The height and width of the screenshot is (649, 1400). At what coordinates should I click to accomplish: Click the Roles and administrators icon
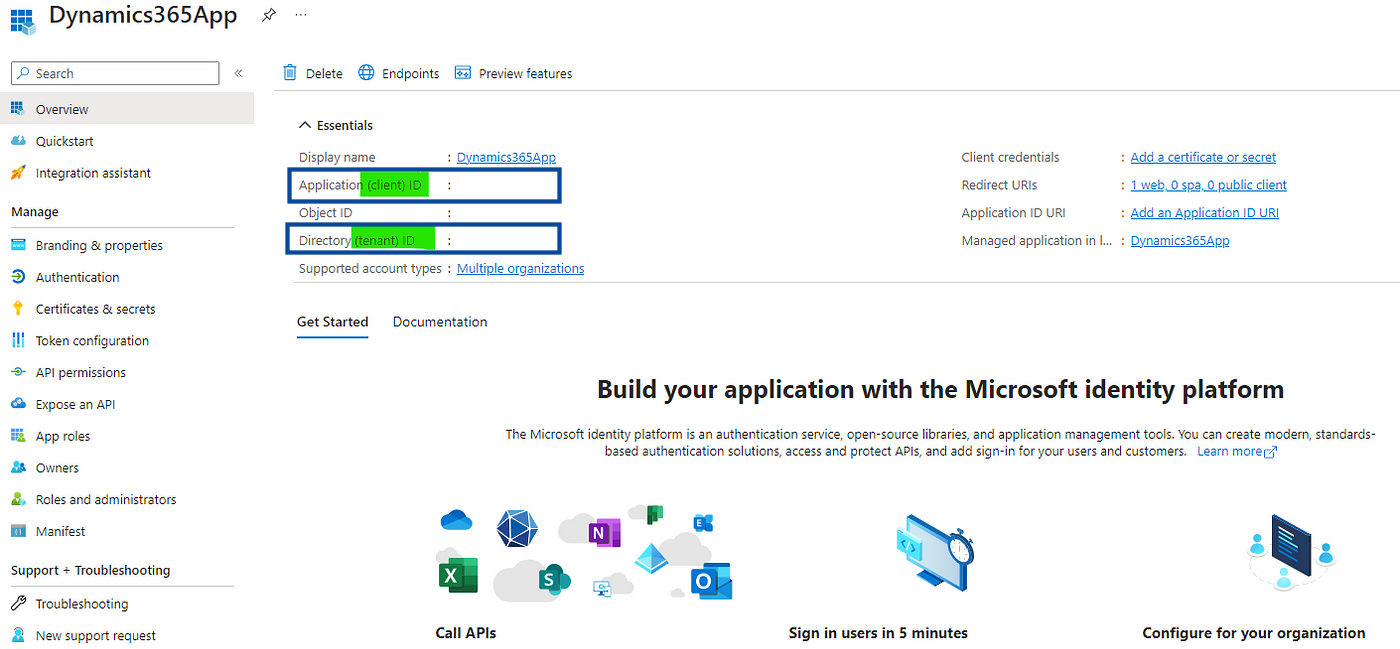pos(18,499)
